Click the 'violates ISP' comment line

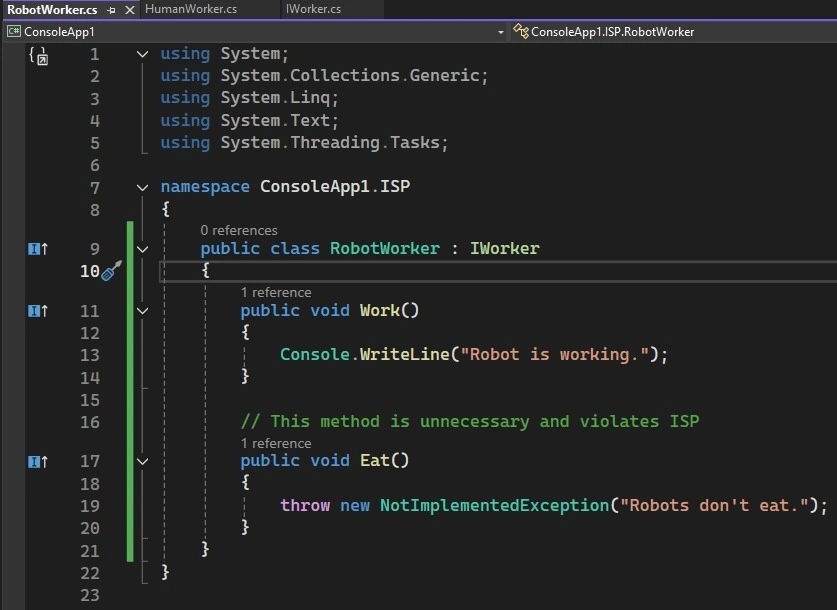[x=470, y=422]
